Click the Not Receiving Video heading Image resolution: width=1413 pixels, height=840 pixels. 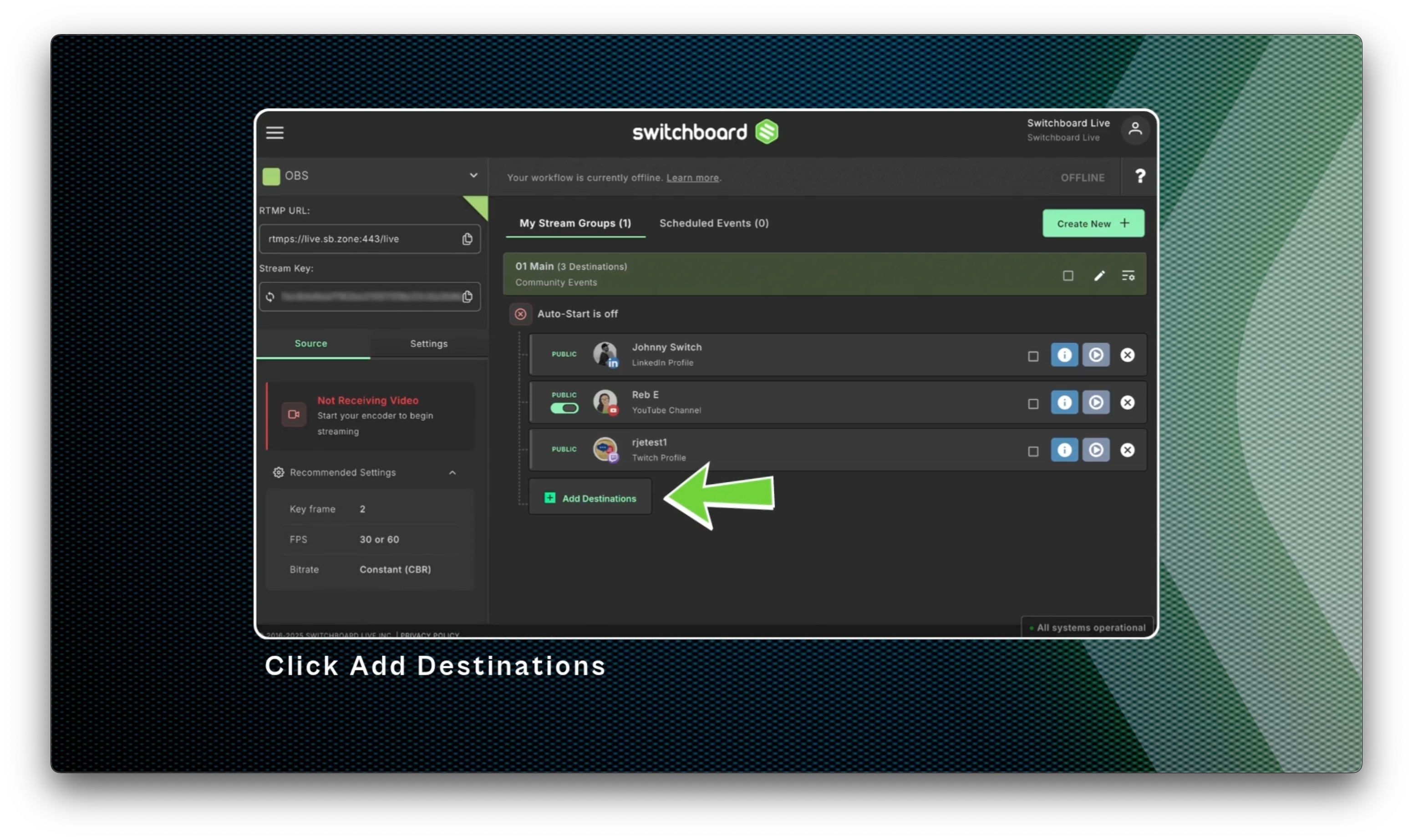pos(367,401)
